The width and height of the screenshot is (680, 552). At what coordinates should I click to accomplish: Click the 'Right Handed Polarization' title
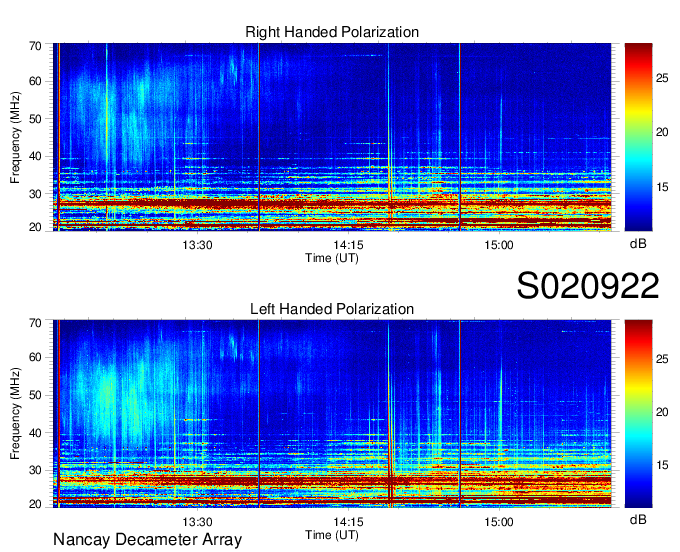click(332, 32)
